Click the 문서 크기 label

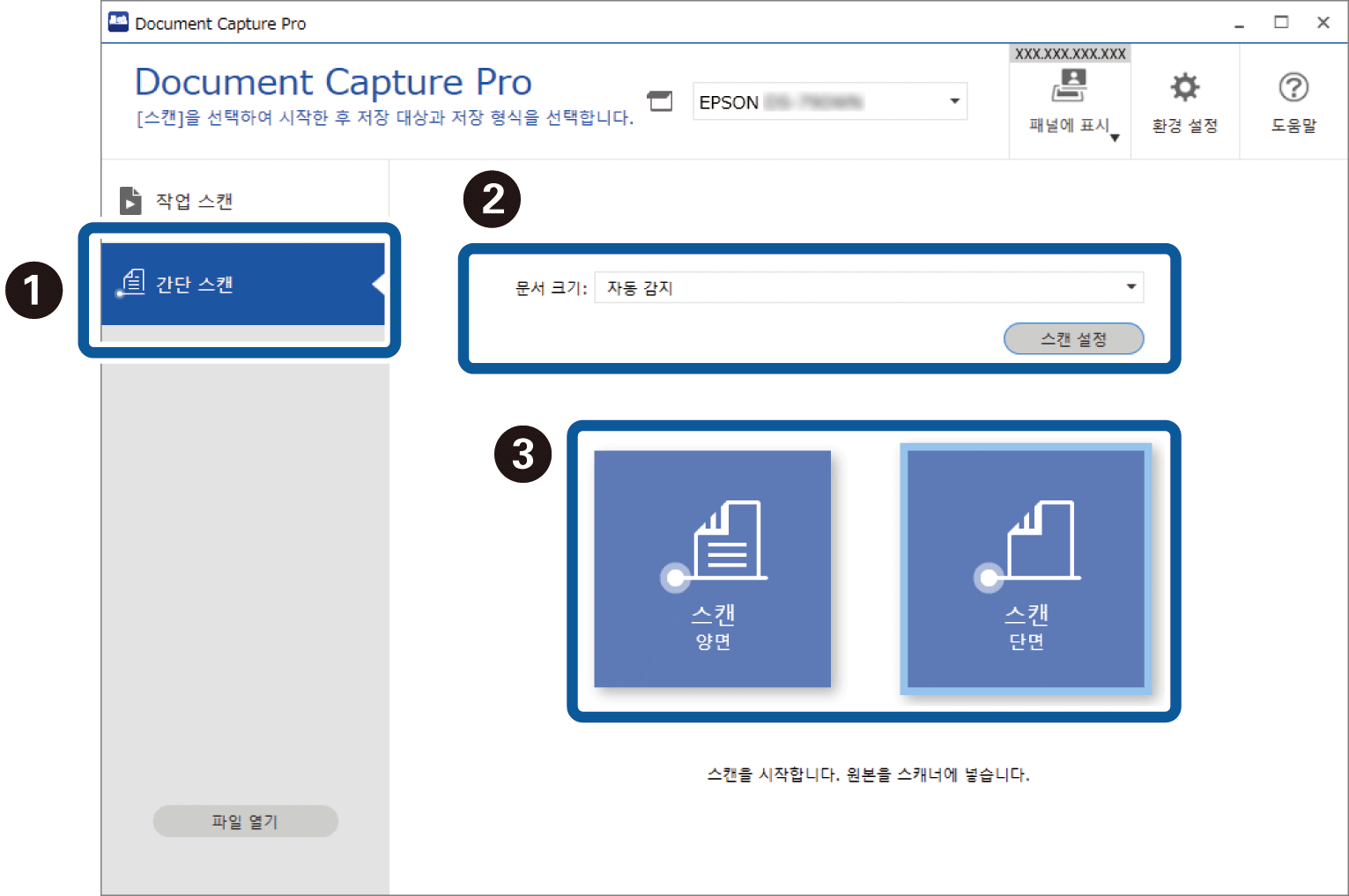pyautogui.click(x=550, y=288)
